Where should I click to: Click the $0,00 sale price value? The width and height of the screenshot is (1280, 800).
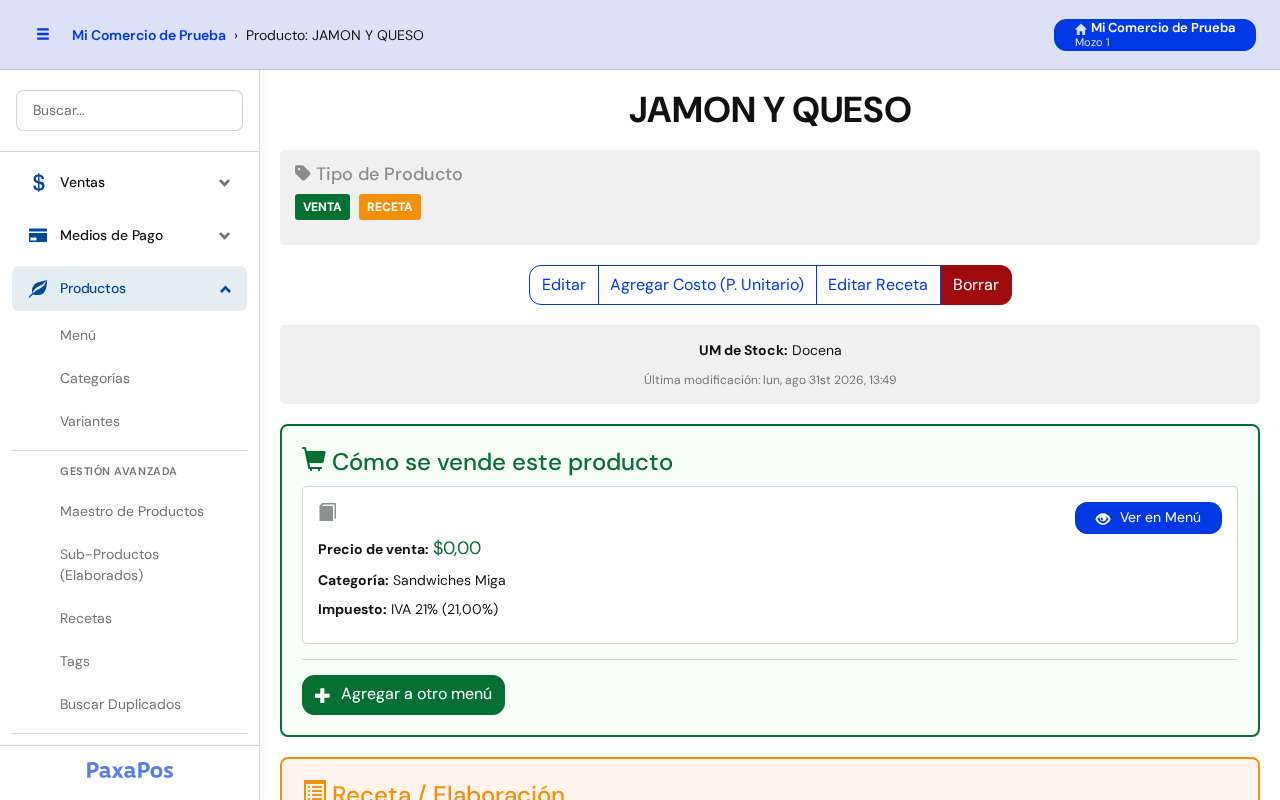[x=457, y=548]
